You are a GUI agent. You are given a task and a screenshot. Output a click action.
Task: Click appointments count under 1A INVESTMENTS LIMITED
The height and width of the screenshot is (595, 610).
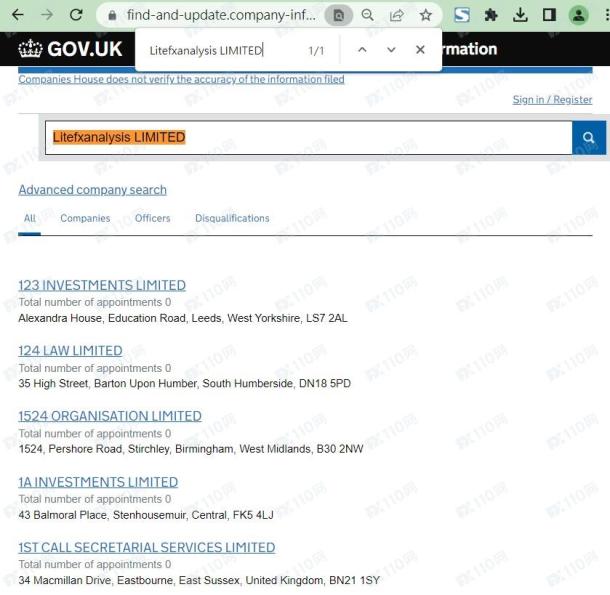tap(95, 499)
